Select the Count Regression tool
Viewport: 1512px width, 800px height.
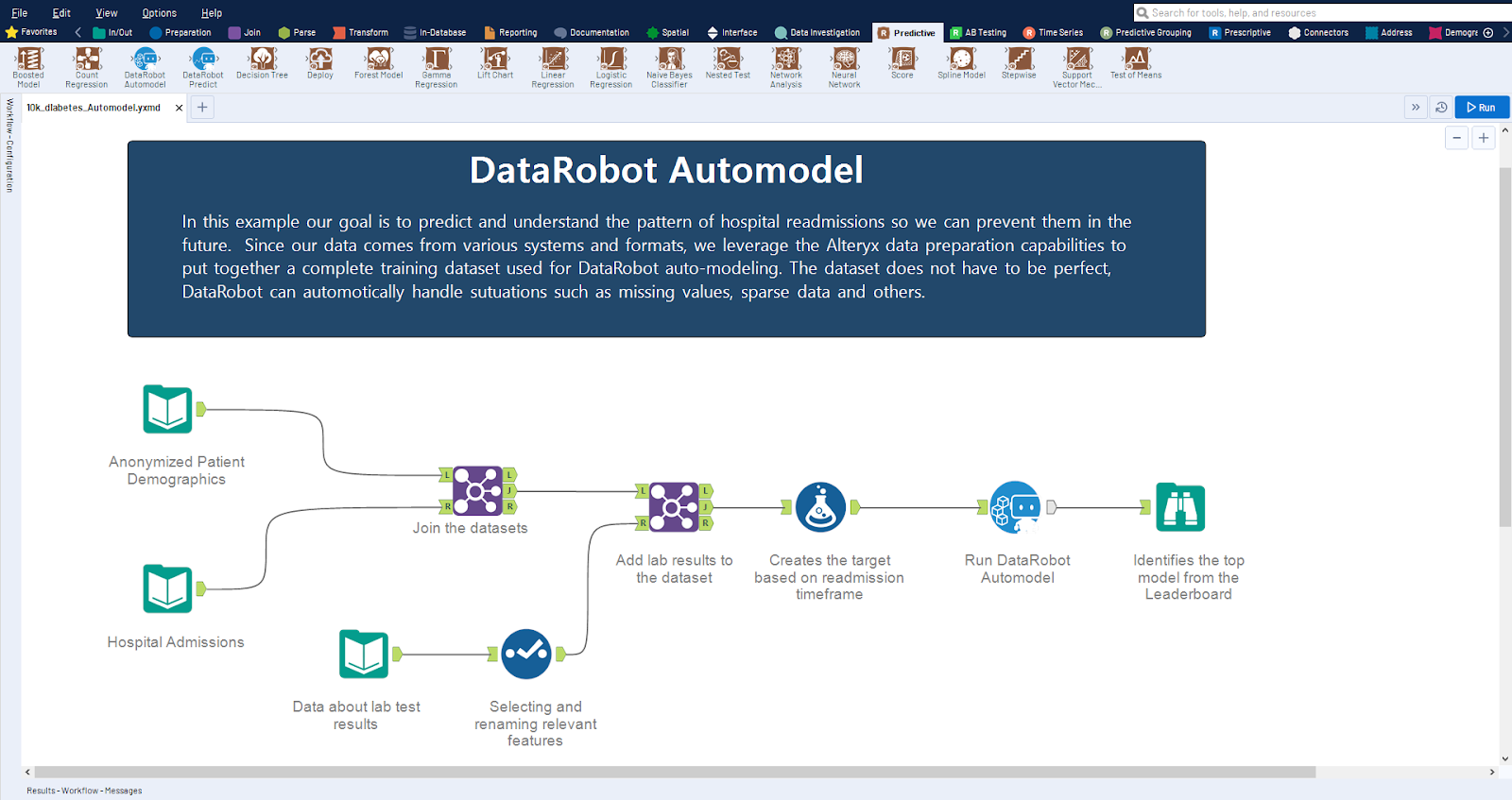click(87, 68)
